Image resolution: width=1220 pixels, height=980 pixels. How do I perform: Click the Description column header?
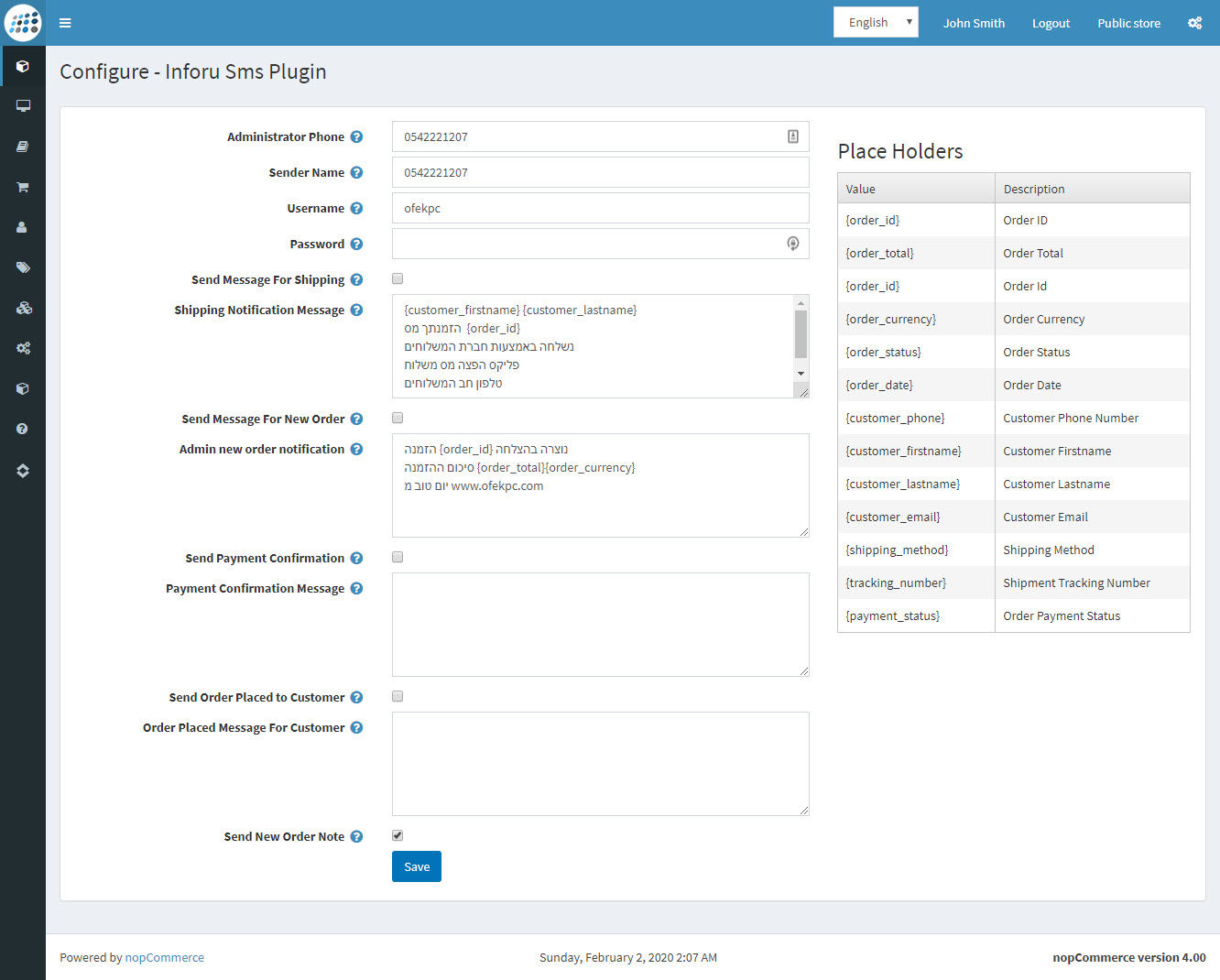[x=1093, y=189]
